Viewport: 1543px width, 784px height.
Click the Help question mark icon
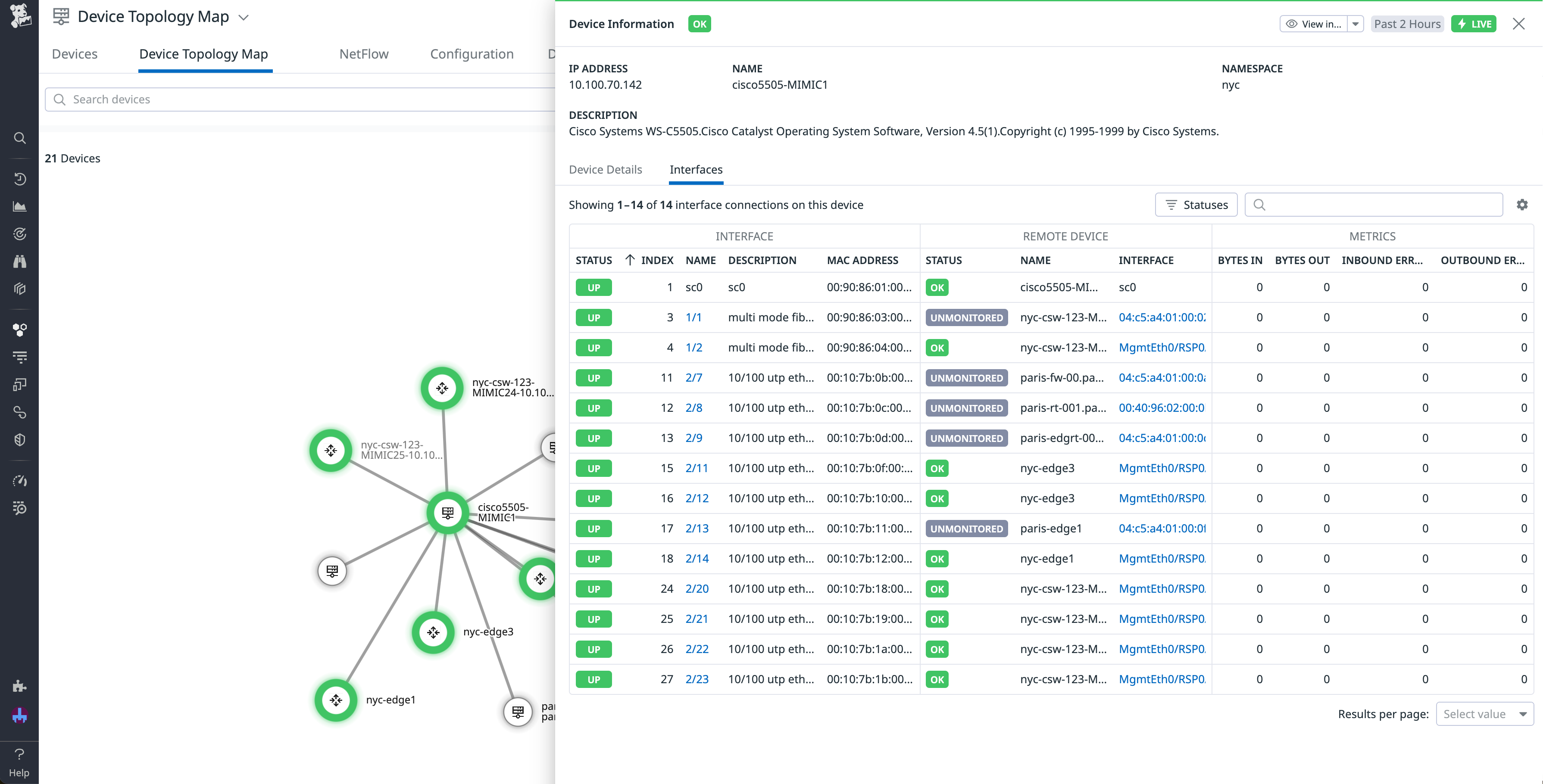point(19,754)
